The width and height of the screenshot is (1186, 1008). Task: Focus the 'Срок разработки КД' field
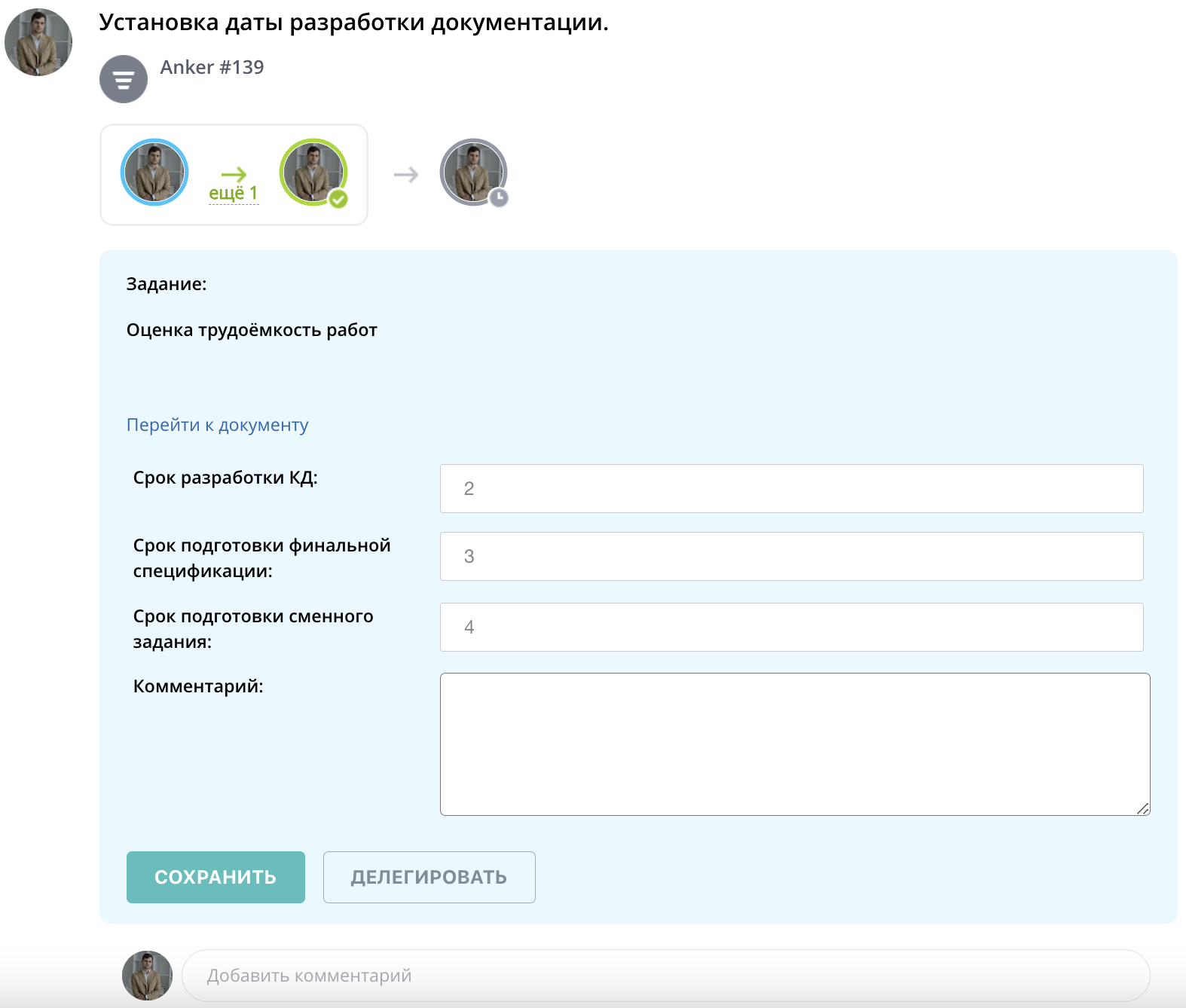[x=791, y=489]
